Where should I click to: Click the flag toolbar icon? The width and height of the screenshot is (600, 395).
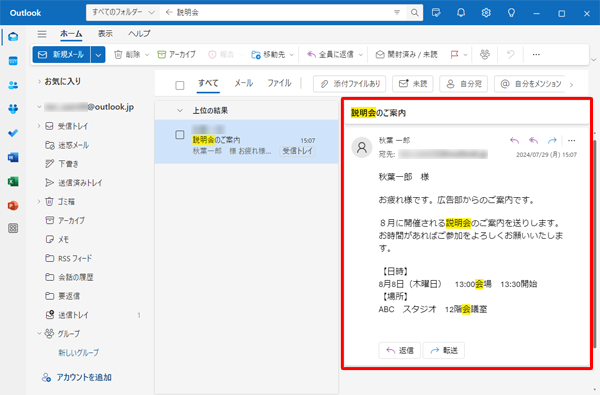point(455,55)
